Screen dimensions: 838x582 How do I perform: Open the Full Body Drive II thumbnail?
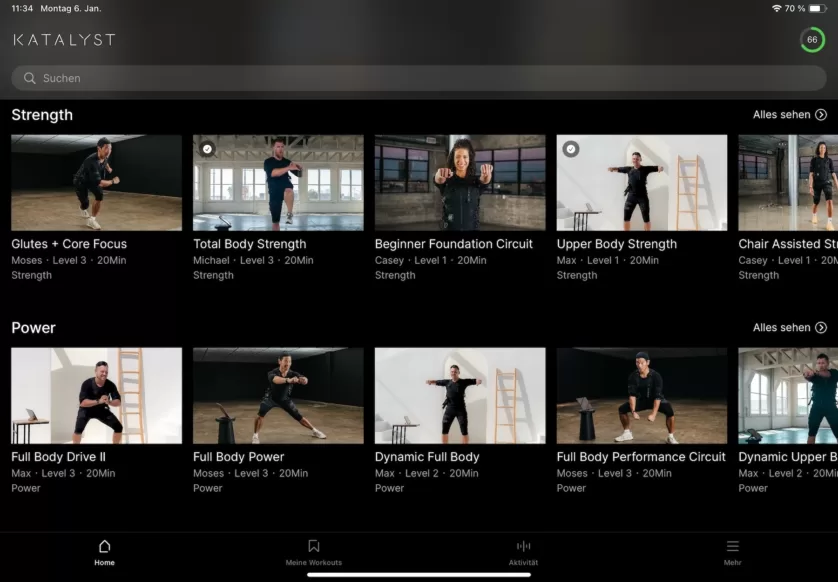[x=96, y=396]
